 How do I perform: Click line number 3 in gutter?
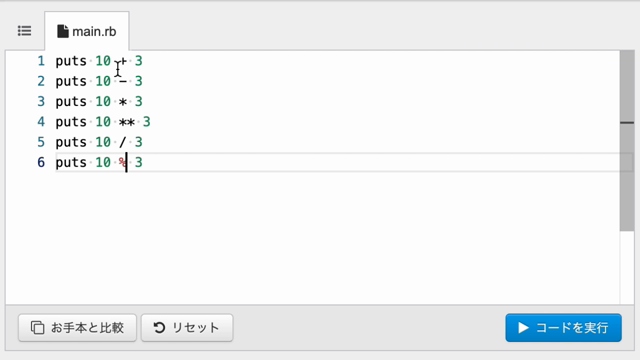[x=41, y=101]
